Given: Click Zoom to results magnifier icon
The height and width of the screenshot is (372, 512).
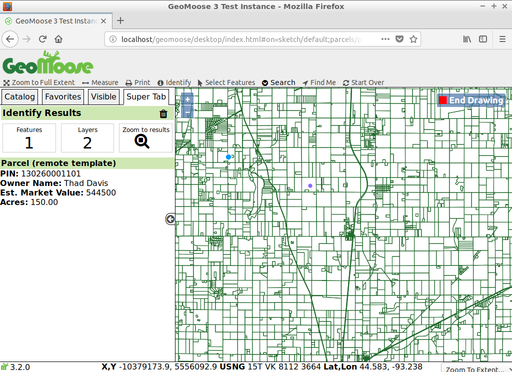Looking at the screenshot, I should [x=142, y=141].
